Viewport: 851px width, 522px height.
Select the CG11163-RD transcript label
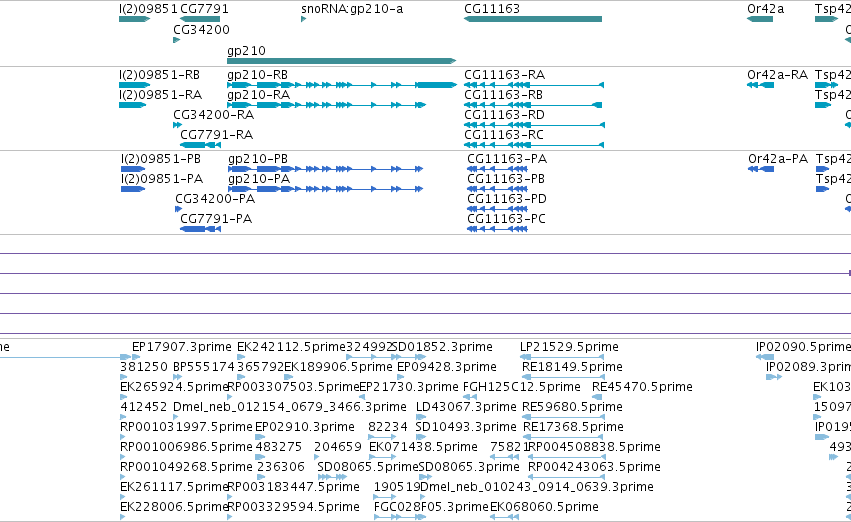[504, 115]
